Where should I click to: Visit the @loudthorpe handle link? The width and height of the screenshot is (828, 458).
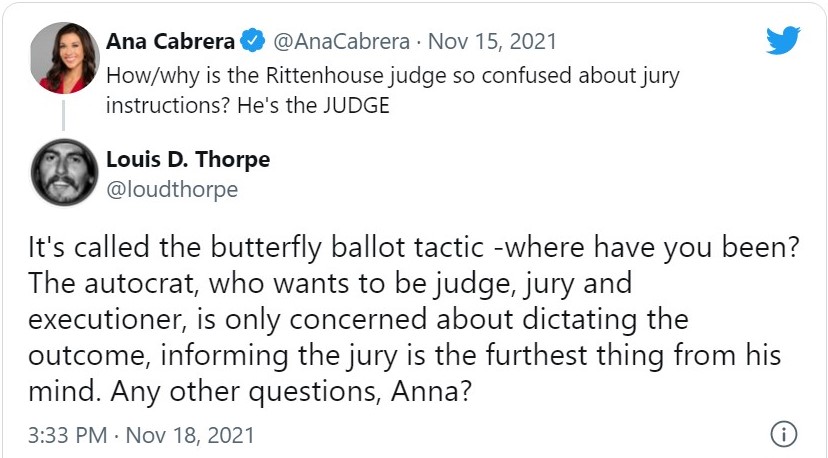click(172, 189)
